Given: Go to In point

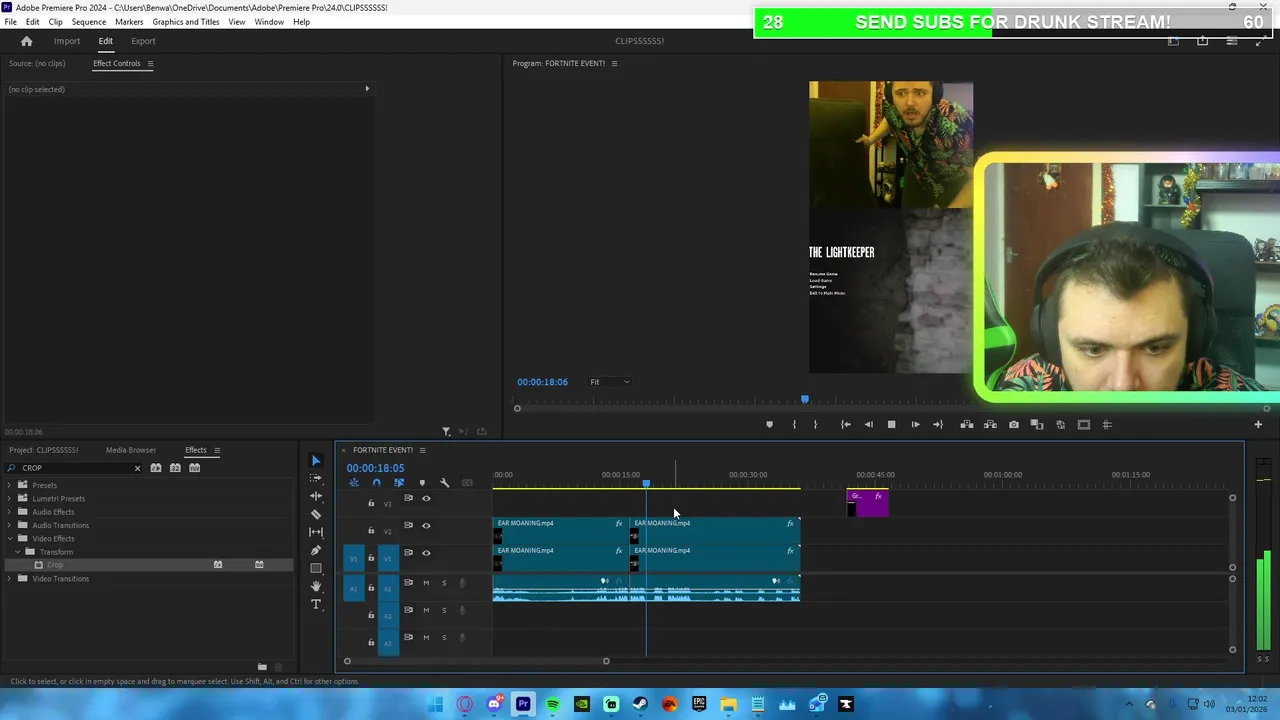Looking at the screenshot, I should [x=845, y=424].
